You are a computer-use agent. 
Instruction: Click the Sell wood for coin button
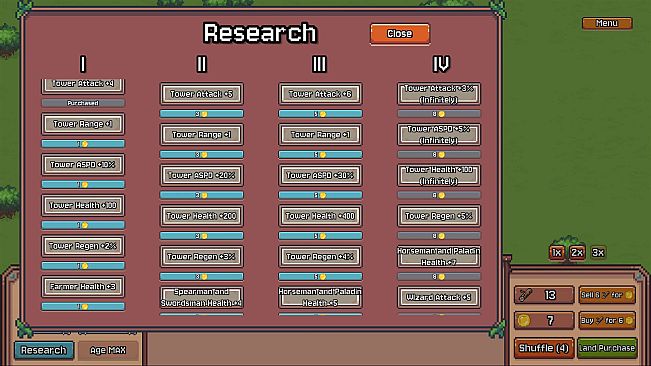point(607,295)
